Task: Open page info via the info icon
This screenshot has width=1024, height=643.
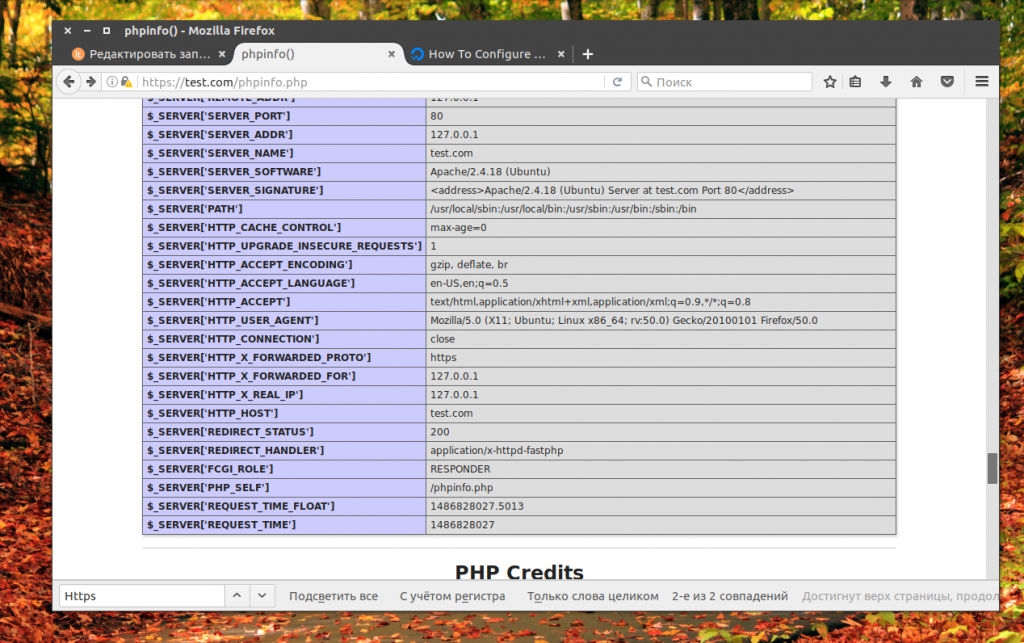Action: [x=109, y=81]
